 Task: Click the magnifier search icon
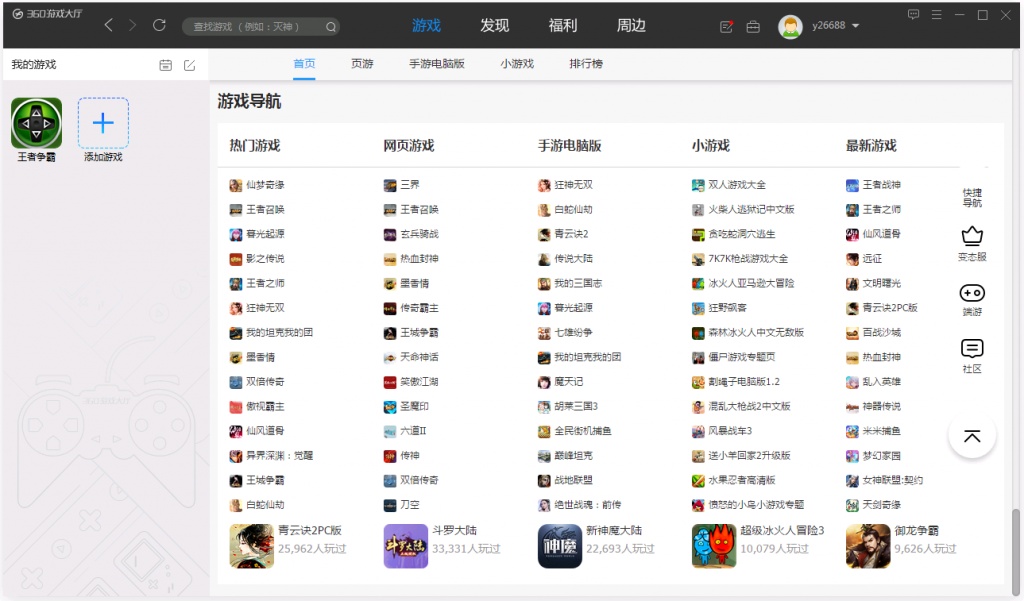pyautogui.click(x=331, y=27)
